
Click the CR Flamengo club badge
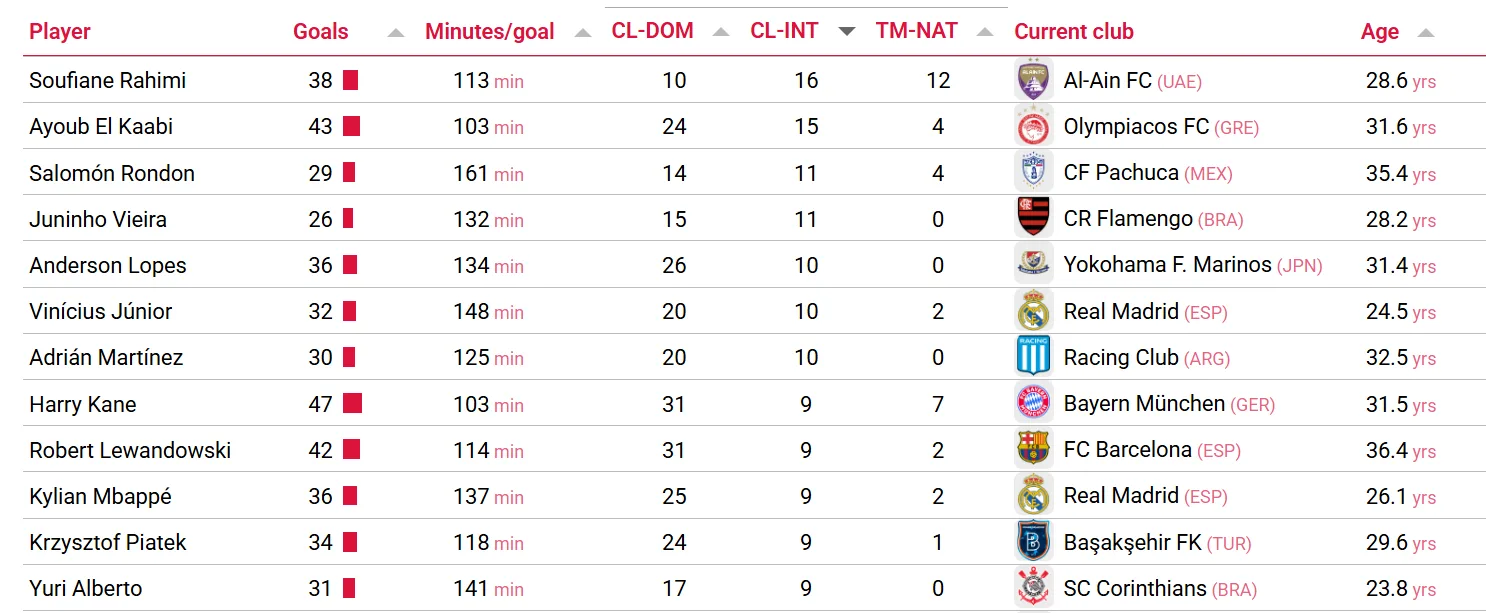coord(1033,219)
